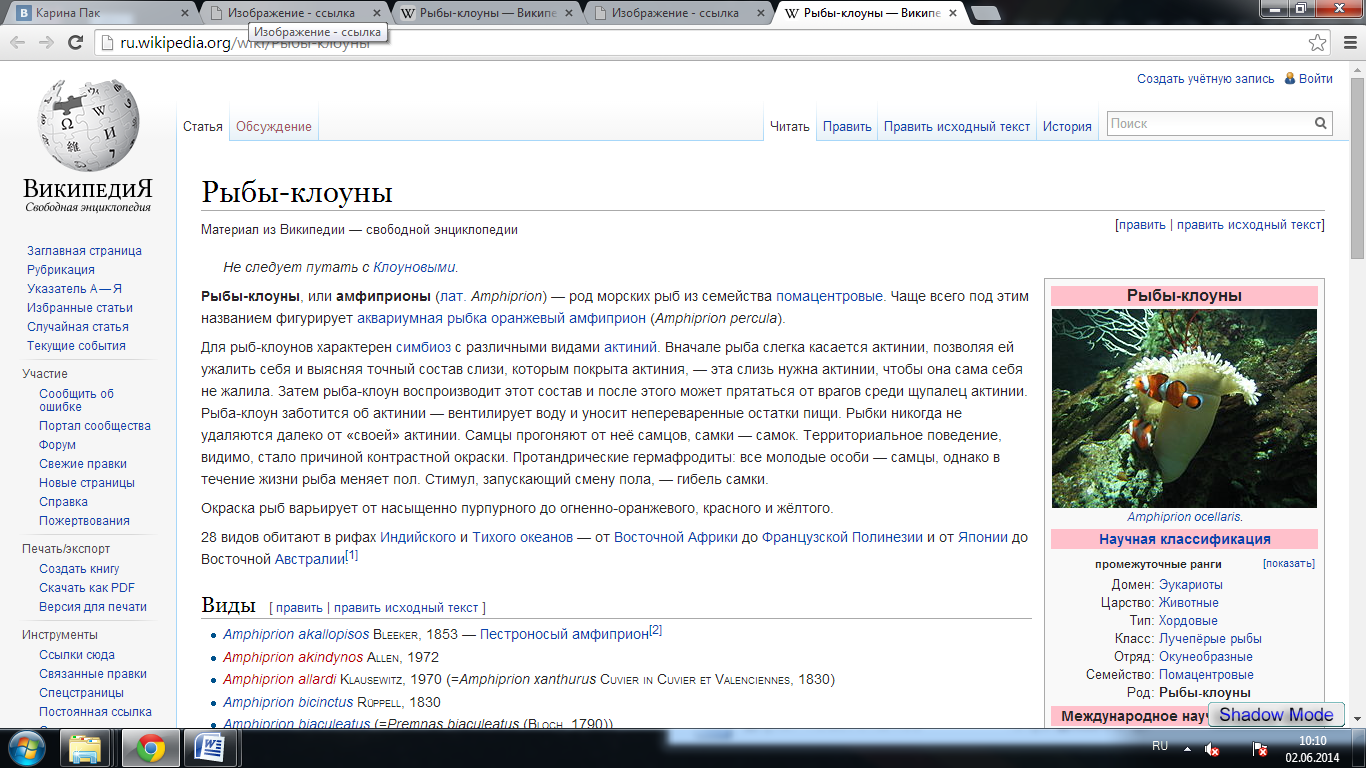Click the Chrome taskbar icon
The image size is (1366, 768).
pos(151,748)
